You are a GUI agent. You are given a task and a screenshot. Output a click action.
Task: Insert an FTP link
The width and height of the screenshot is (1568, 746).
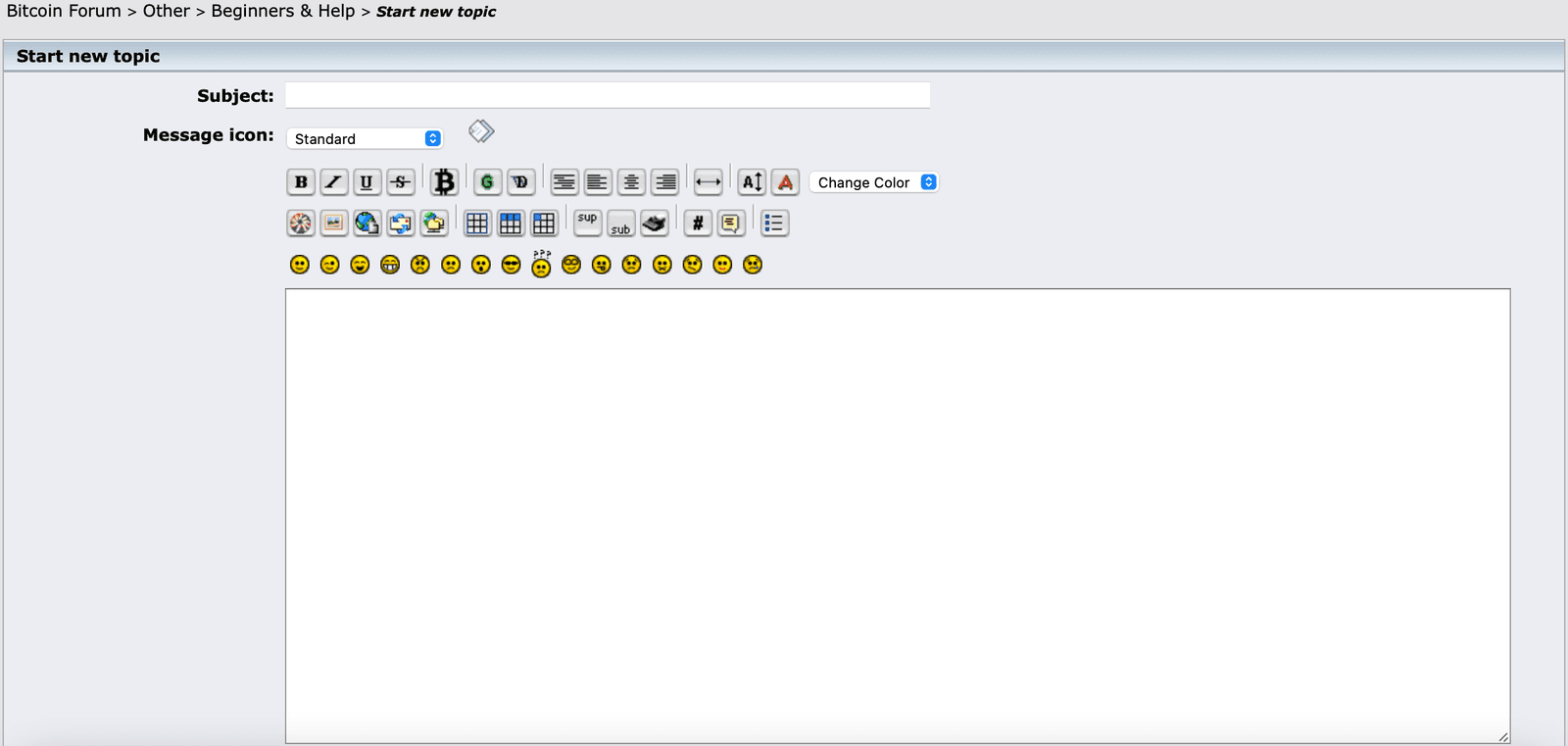click(x=433, y=224)
